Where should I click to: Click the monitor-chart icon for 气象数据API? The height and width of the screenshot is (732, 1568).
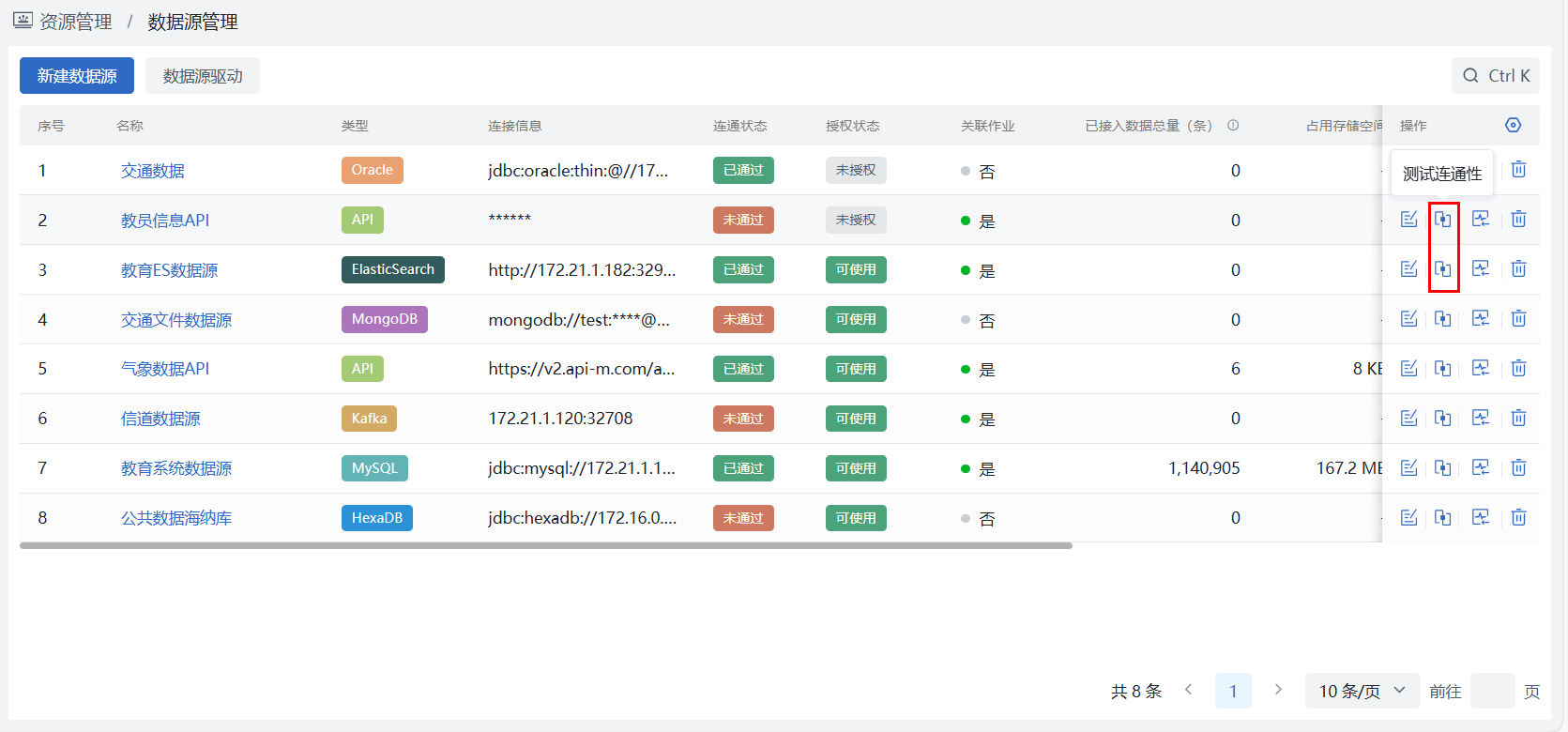click(1481, 369)
